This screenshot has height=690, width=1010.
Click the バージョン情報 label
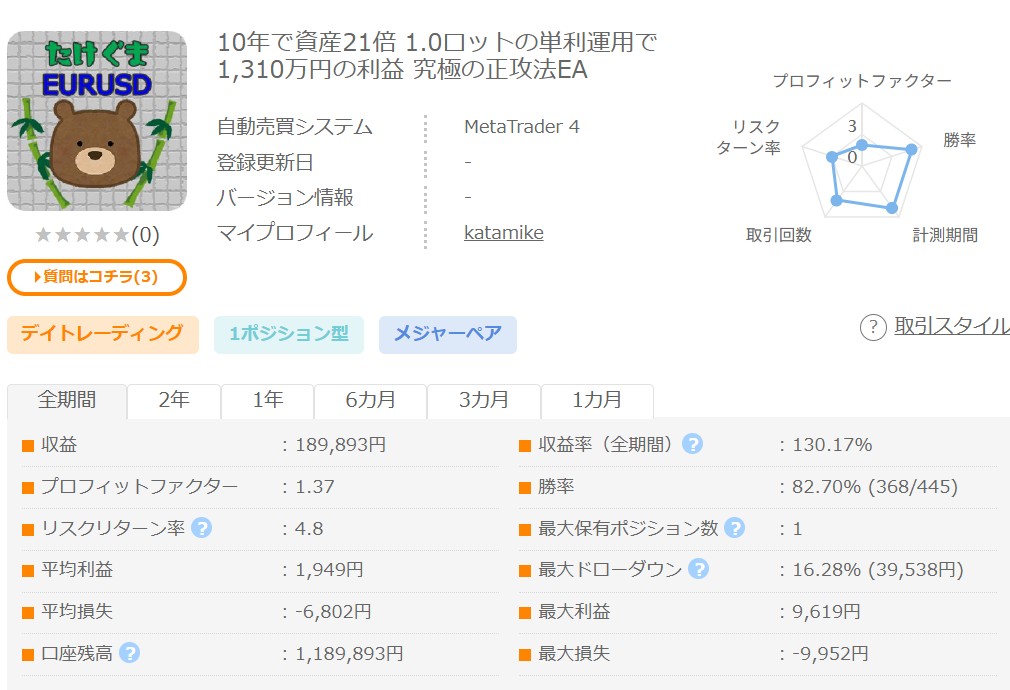pyautogui.click(x=285, y=198)
